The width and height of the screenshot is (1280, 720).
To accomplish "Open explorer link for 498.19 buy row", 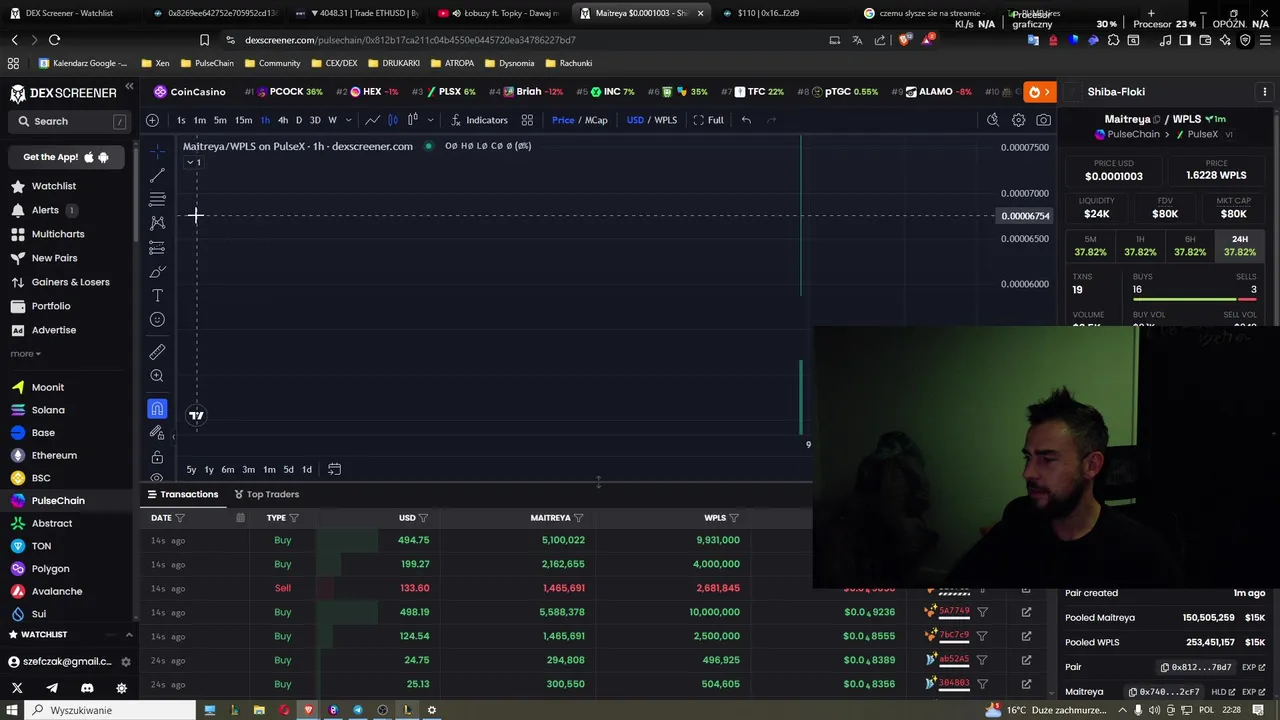I will coord(1026,612).
